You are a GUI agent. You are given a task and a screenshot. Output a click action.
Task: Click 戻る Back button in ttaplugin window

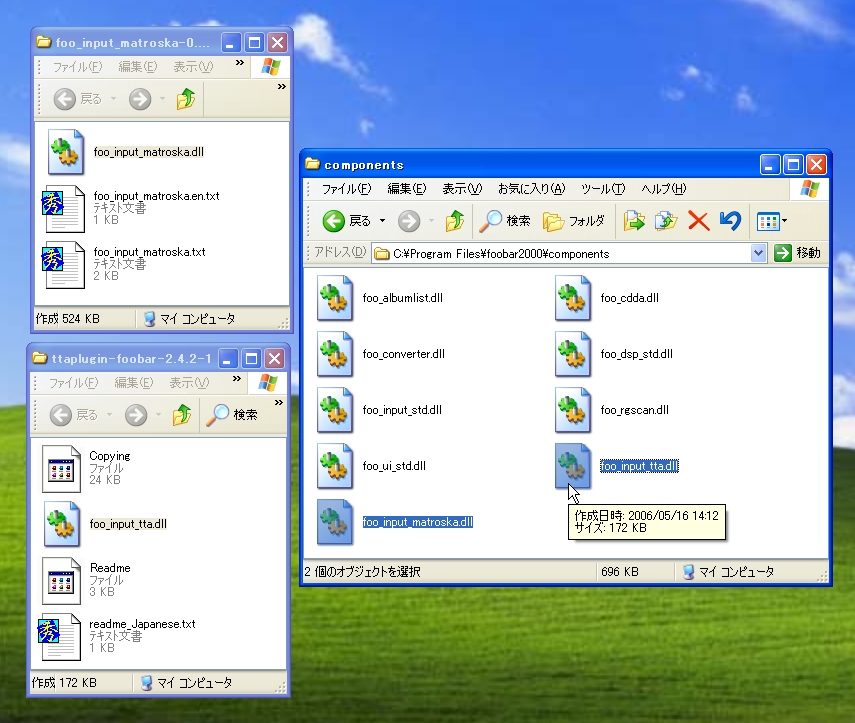coord(75,415)
